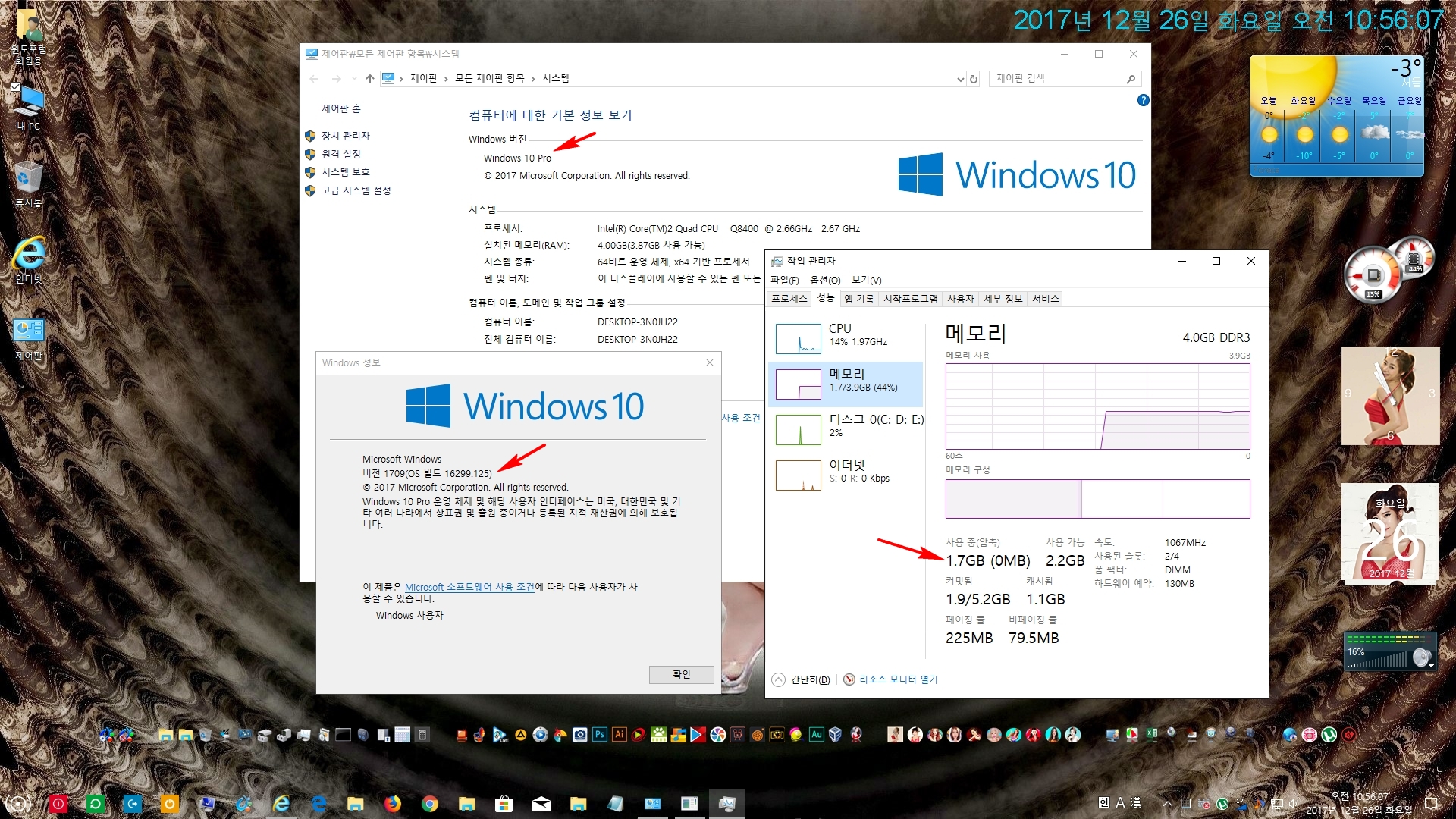This screenshot has height=819, width=1456.
Task: Launch Internet Explorer from the taskbar
Action: coord(281,803)
